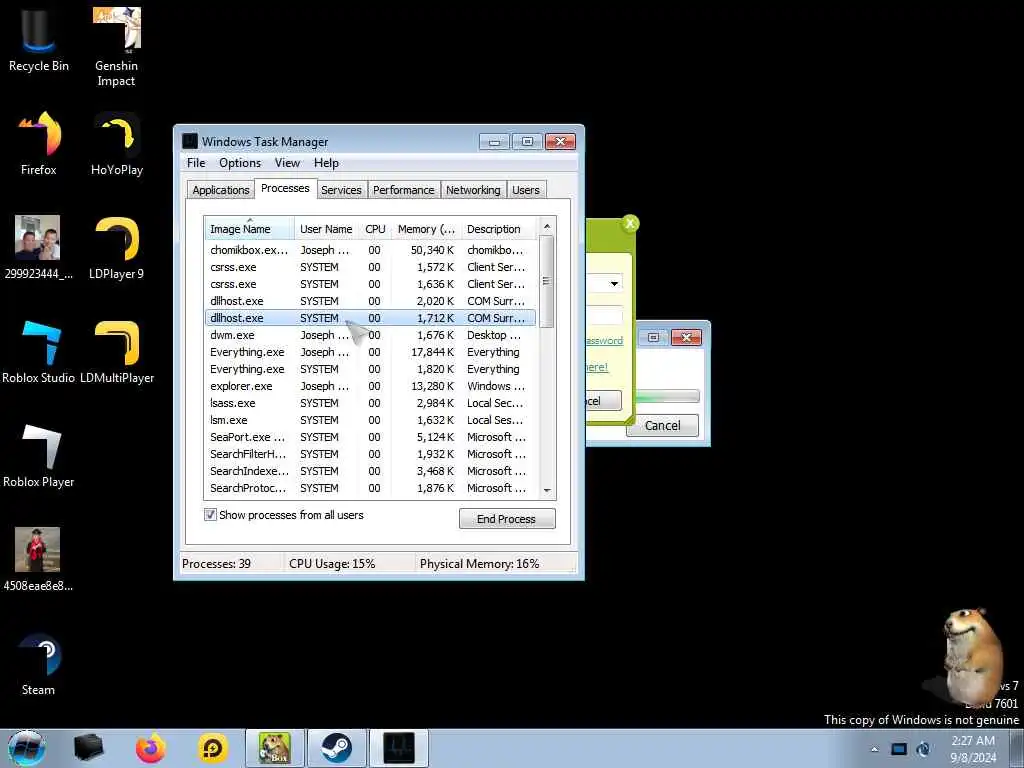Select the dwm.exe process row
This screenshot has width=1024, height=768.
point(370,335)
